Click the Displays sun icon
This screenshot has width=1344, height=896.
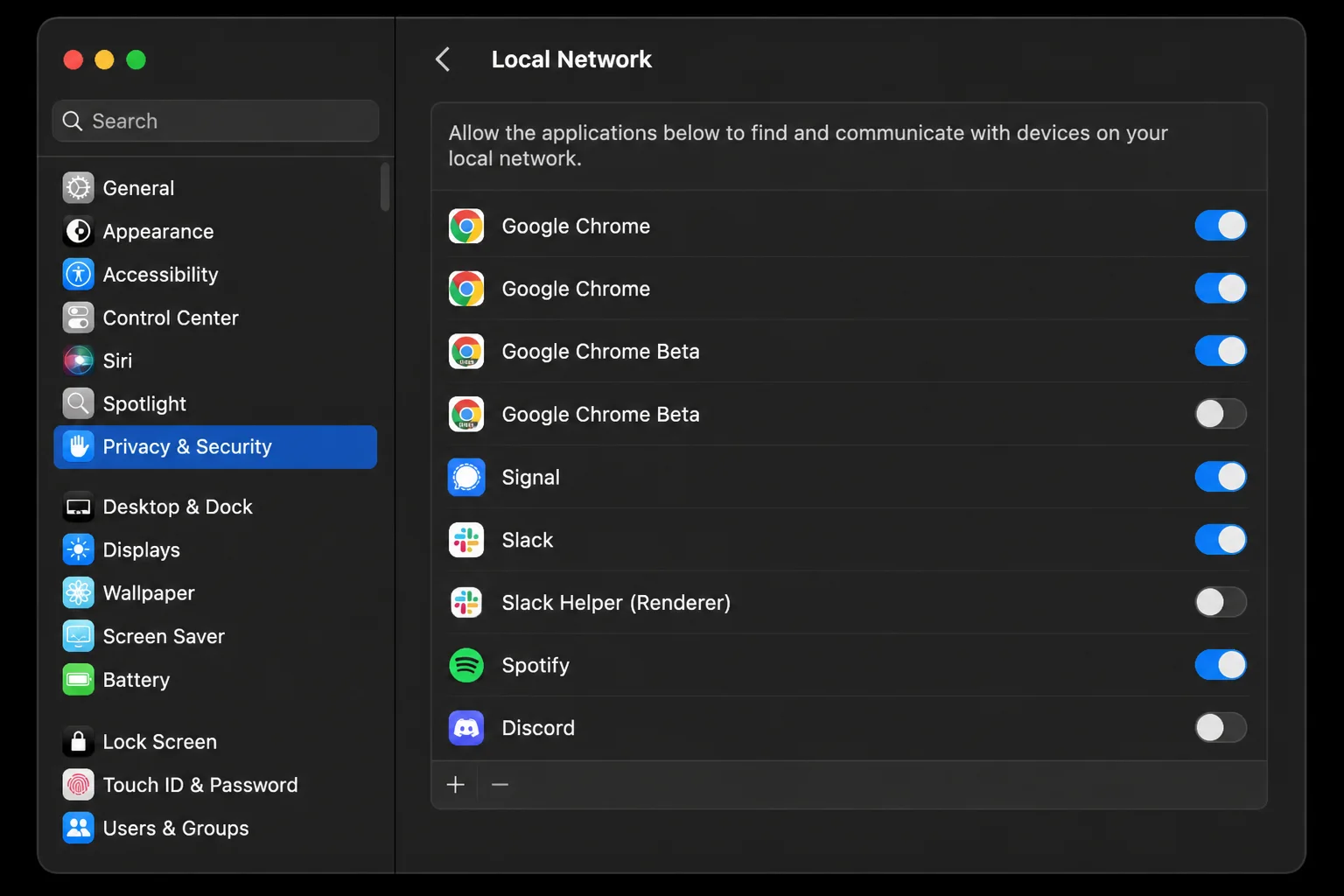[78, 549]
